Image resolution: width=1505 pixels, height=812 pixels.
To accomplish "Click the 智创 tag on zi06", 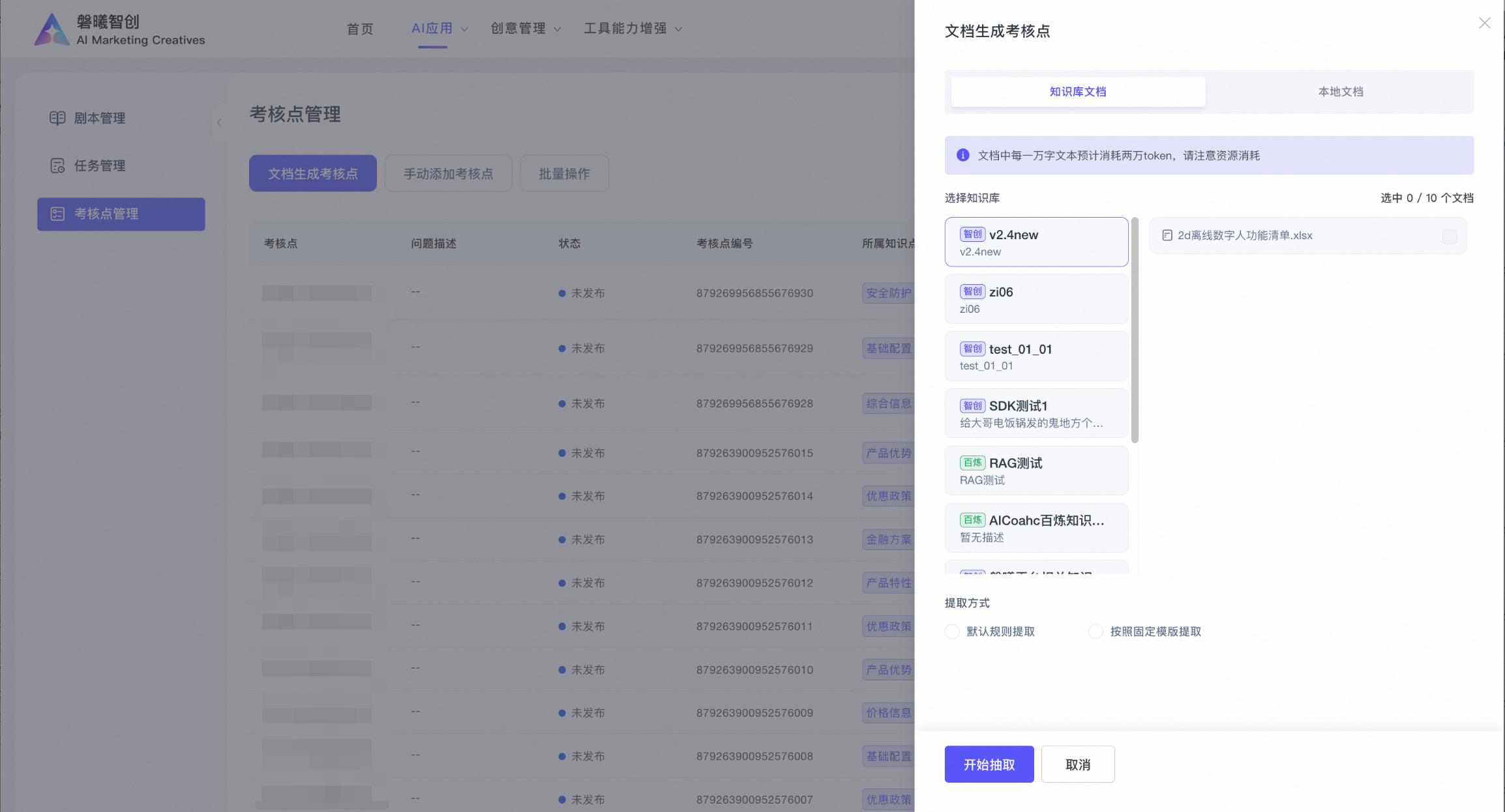I will pyautogui.click(x=972, y=291).
